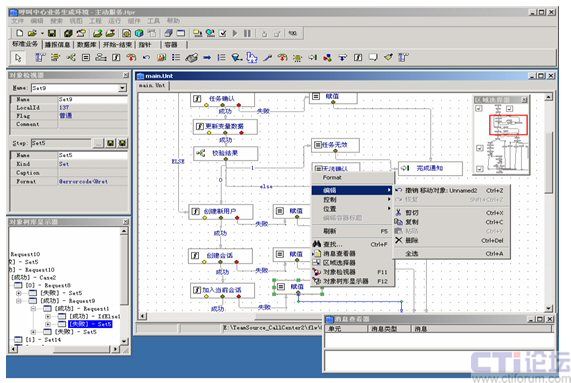Open the Name combo box dropdown
Image resolution: width=571 pixels, height=383 pixels.
coord(122,88)
